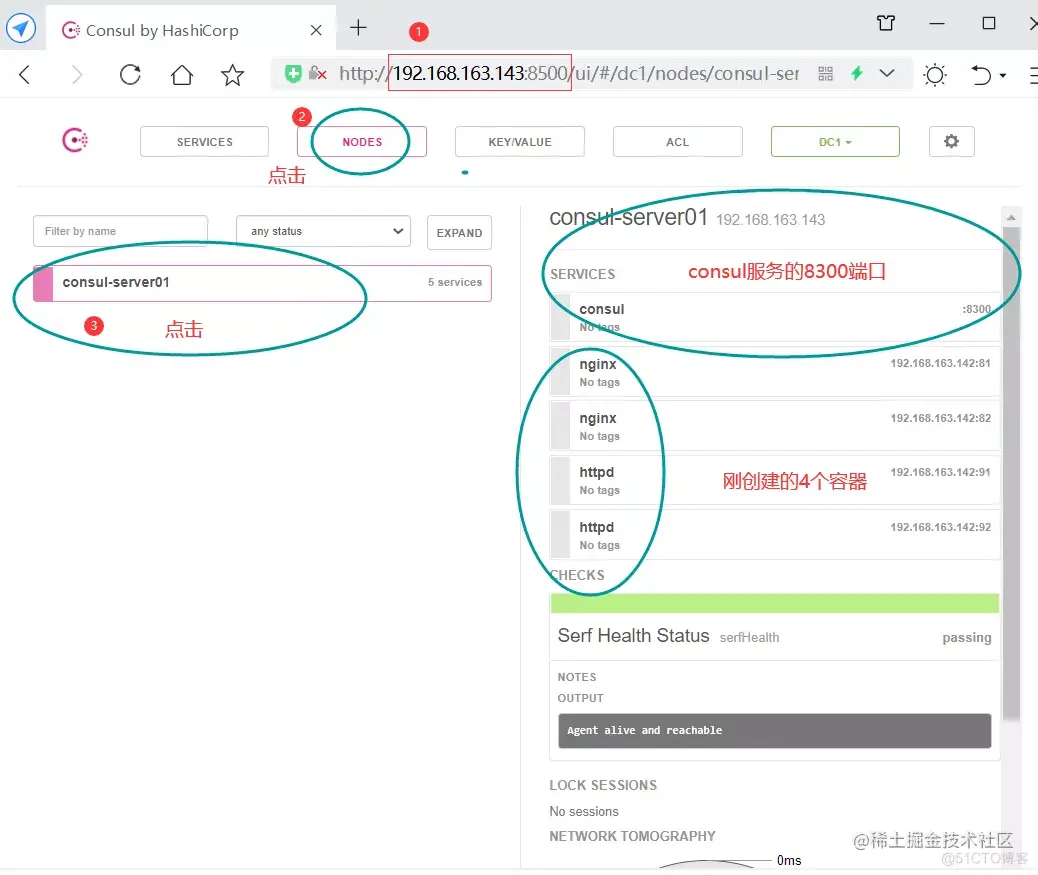Screen dimensions: 1038x875
Task: Click the 192.168.163.143 node address text
Action: coord(771,220)
